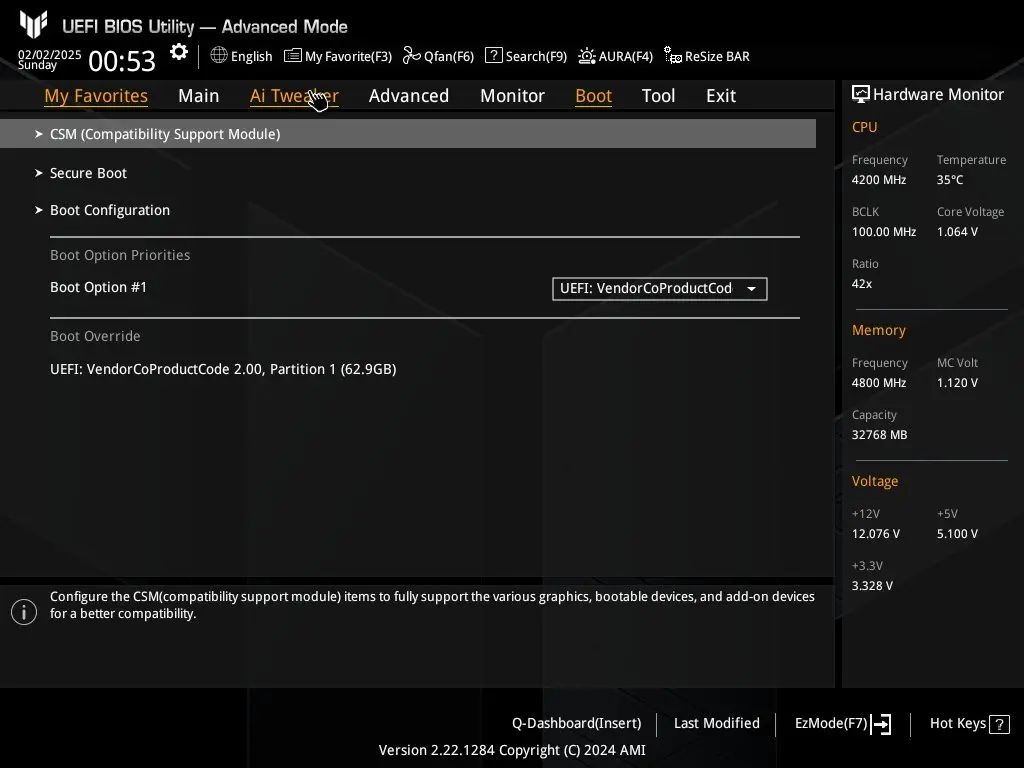The height and width of the screenshot is (768, 1024).
Task: Click the BCLK 100.00 MHz value
Action: (x=884, y=232)
